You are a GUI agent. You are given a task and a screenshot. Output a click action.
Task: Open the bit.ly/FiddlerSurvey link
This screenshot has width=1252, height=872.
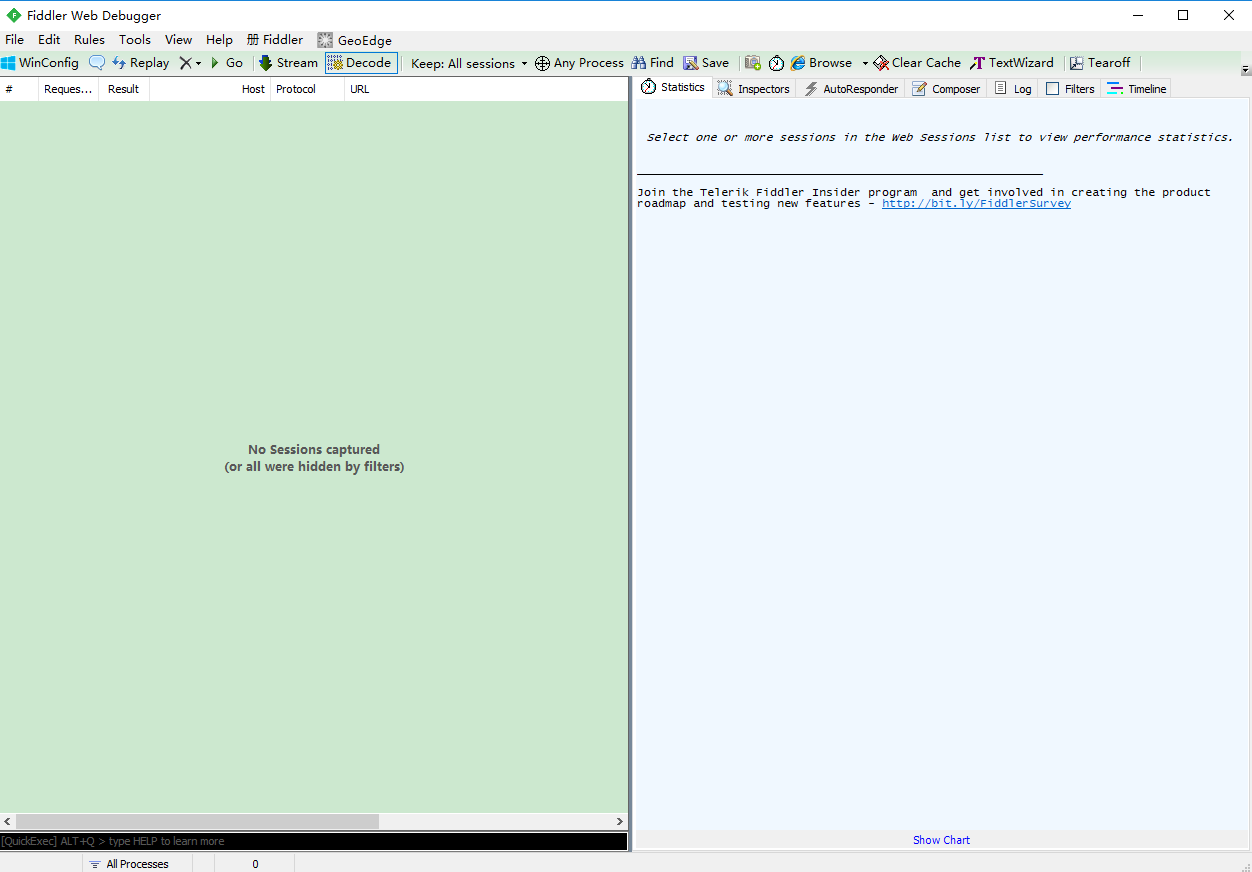(x=976, y=204)
